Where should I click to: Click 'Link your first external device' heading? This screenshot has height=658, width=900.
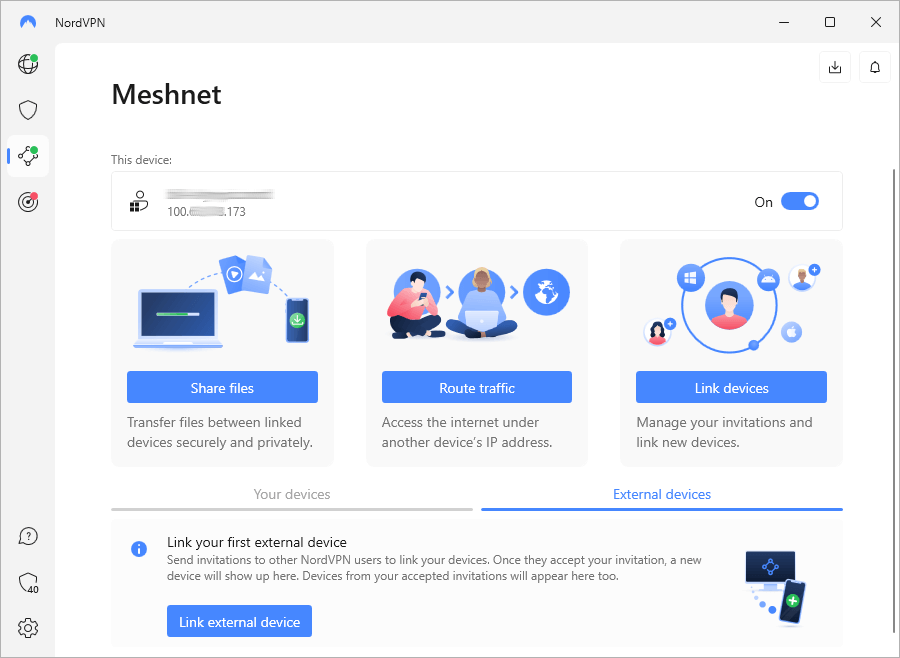click(x=257, y=542)
